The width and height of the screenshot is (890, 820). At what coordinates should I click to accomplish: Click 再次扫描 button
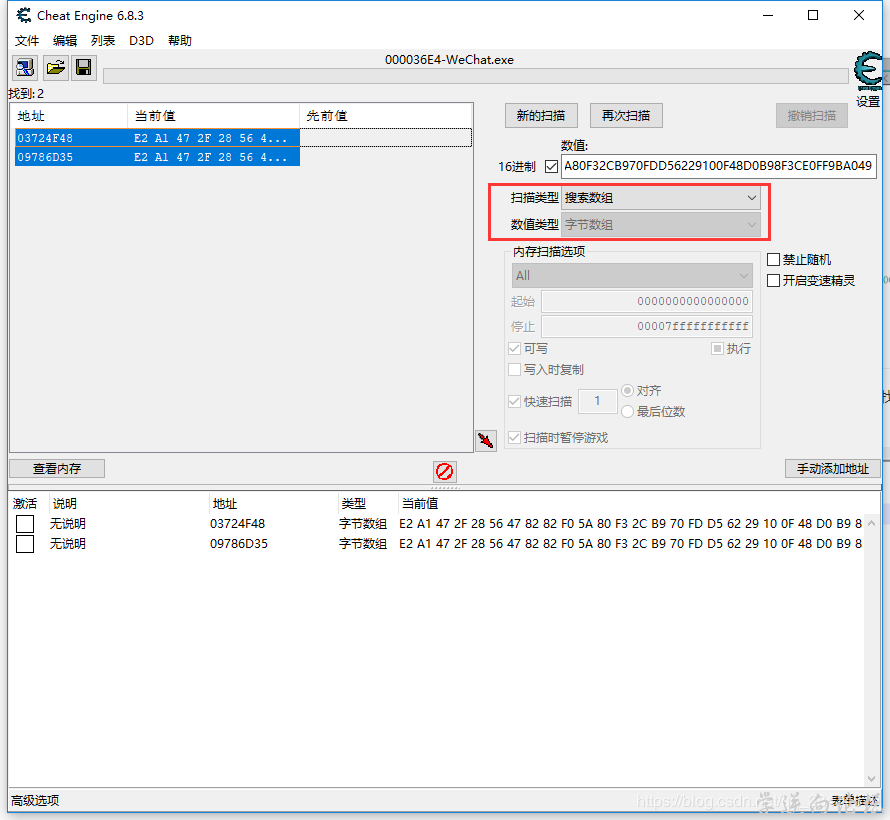coord(626,116)
